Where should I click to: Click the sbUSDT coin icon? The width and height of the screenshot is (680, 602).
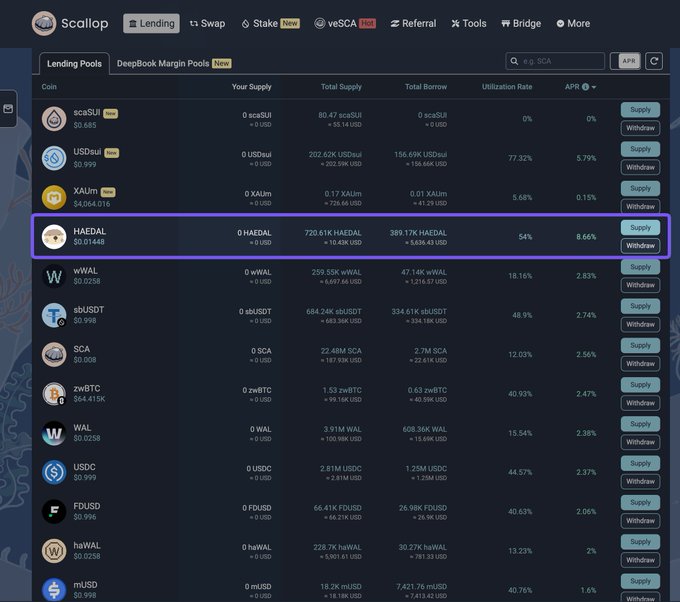[x=54, y=315]
